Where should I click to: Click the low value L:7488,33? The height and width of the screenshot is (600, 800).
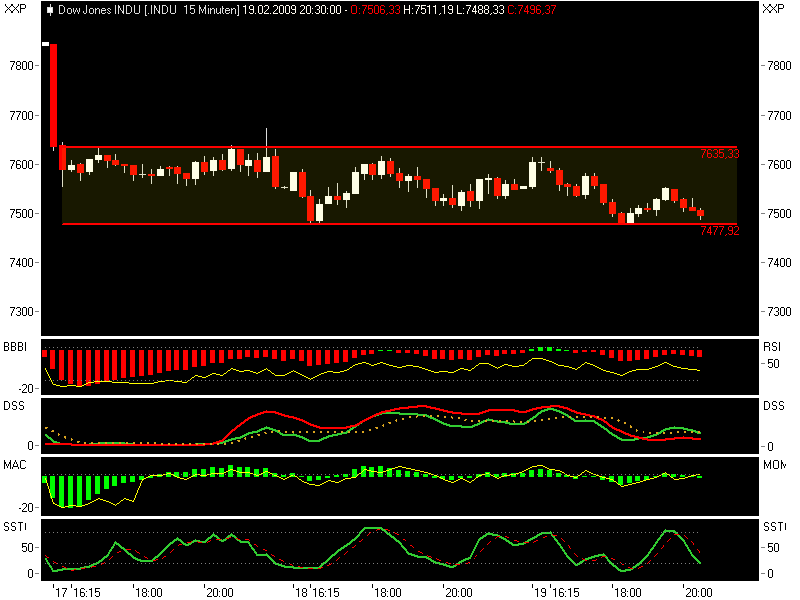click(480, 10)
